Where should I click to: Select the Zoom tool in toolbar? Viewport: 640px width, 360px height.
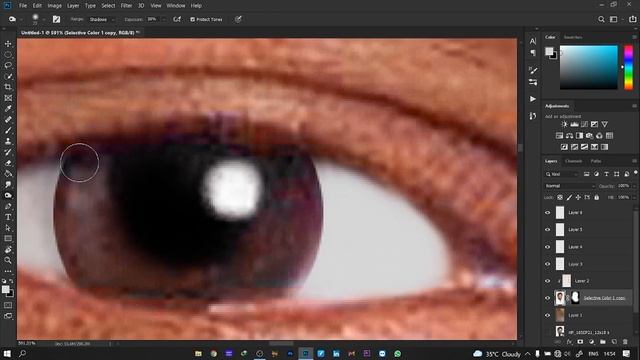point(8,260)
